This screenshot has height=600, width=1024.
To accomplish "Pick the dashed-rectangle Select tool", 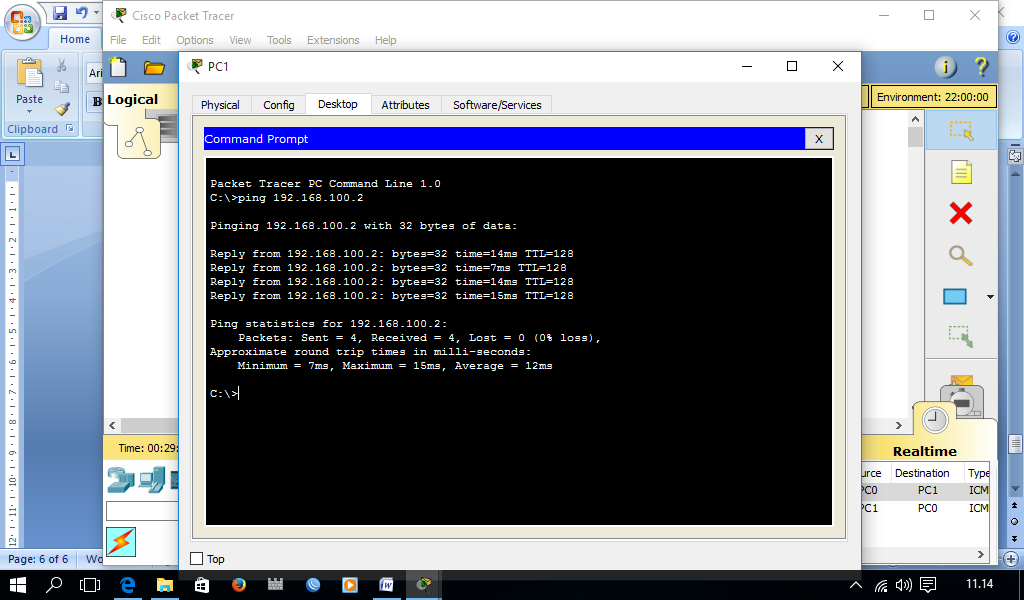I will pyautogui.click(x=961, y=131).
